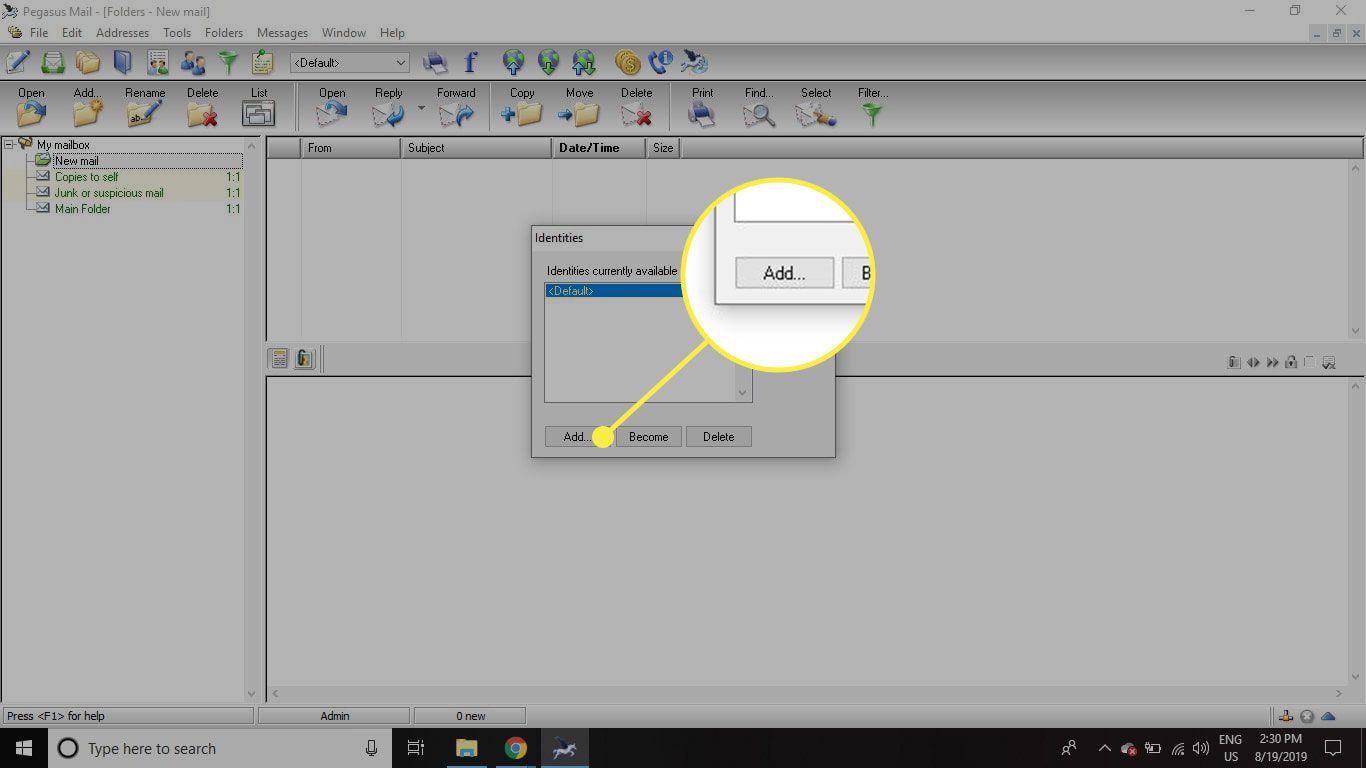This screenshot has width=1366, height=768.
Task: Click the folder Delete button with red X
Action: coord(202,106)
